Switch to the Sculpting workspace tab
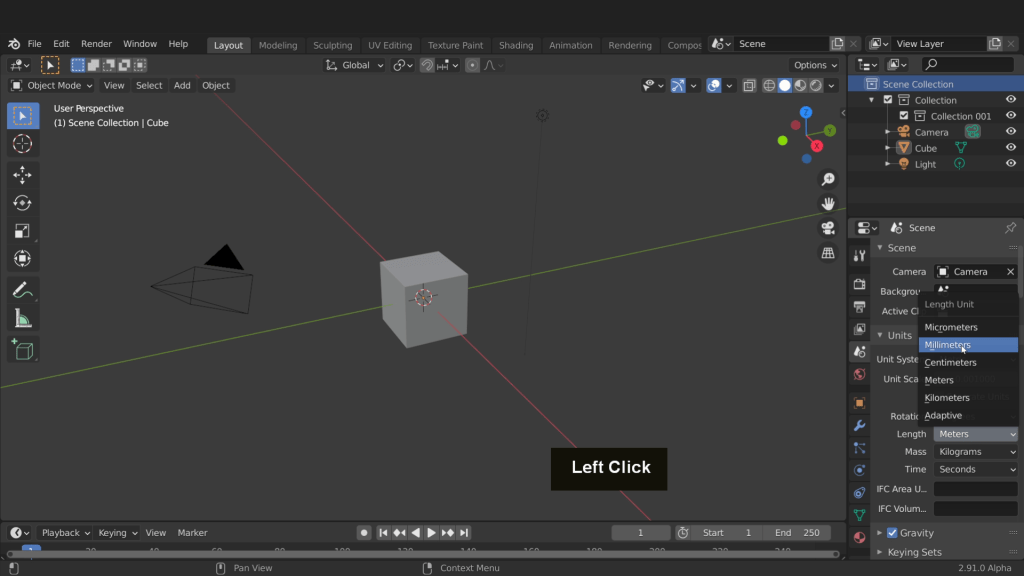The image size is (1024, 576). click(332, 45)
